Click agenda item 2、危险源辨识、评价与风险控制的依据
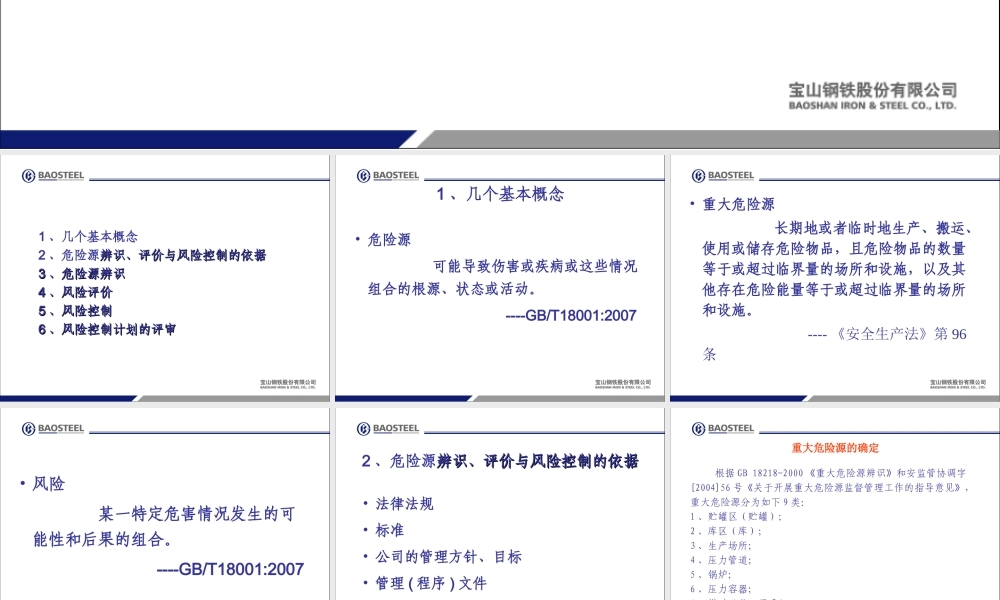This screenshot has height=600, width=1000. coord(152,255)
